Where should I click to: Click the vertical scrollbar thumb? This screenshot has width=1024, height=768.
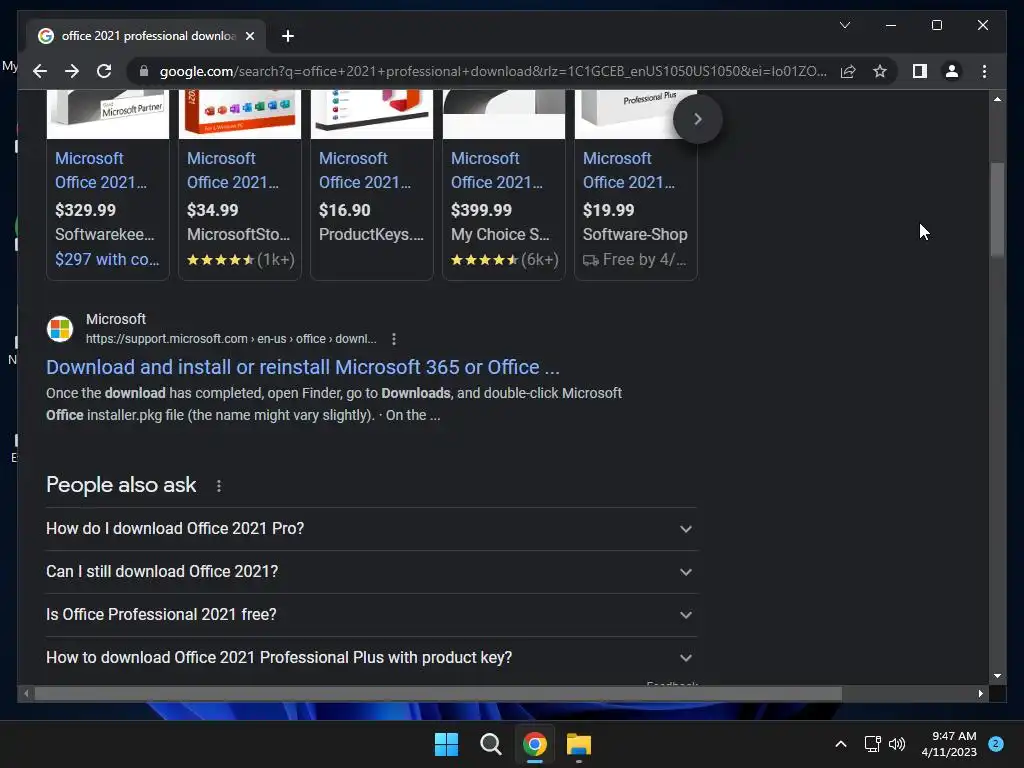click(x=997, y=209)
